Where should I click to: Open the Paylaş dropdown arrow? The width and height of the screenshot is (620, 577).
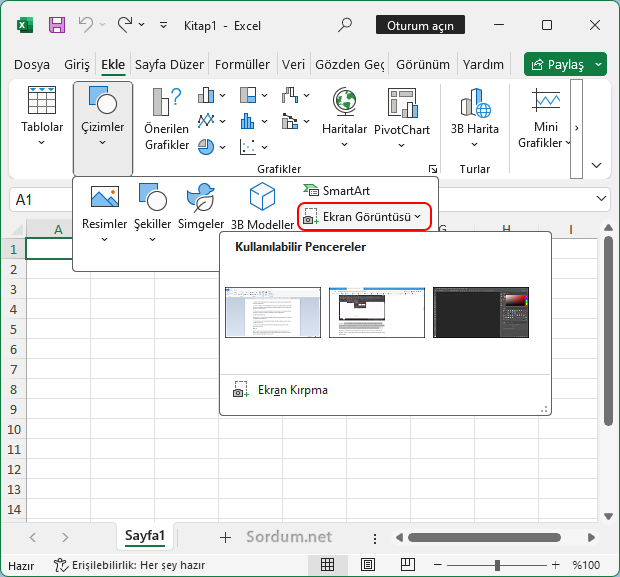pos(599,64)
